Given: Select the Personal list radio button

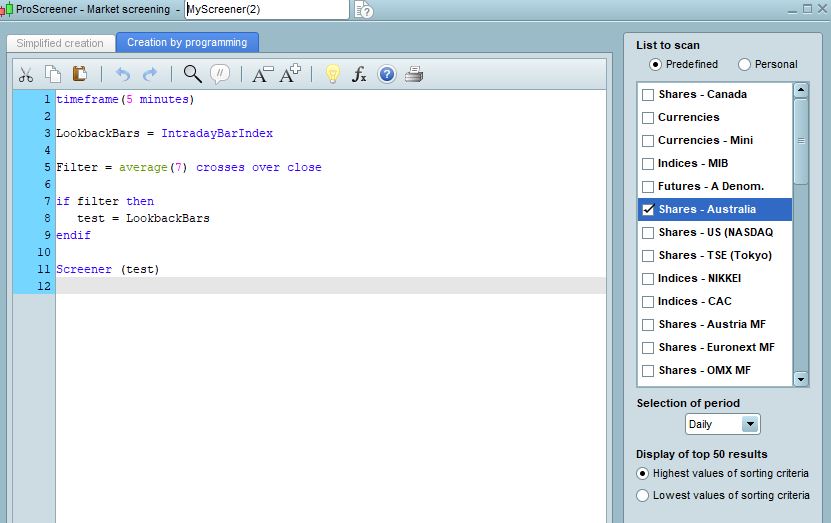Looking at the screenshot, I should coord(744,64).
